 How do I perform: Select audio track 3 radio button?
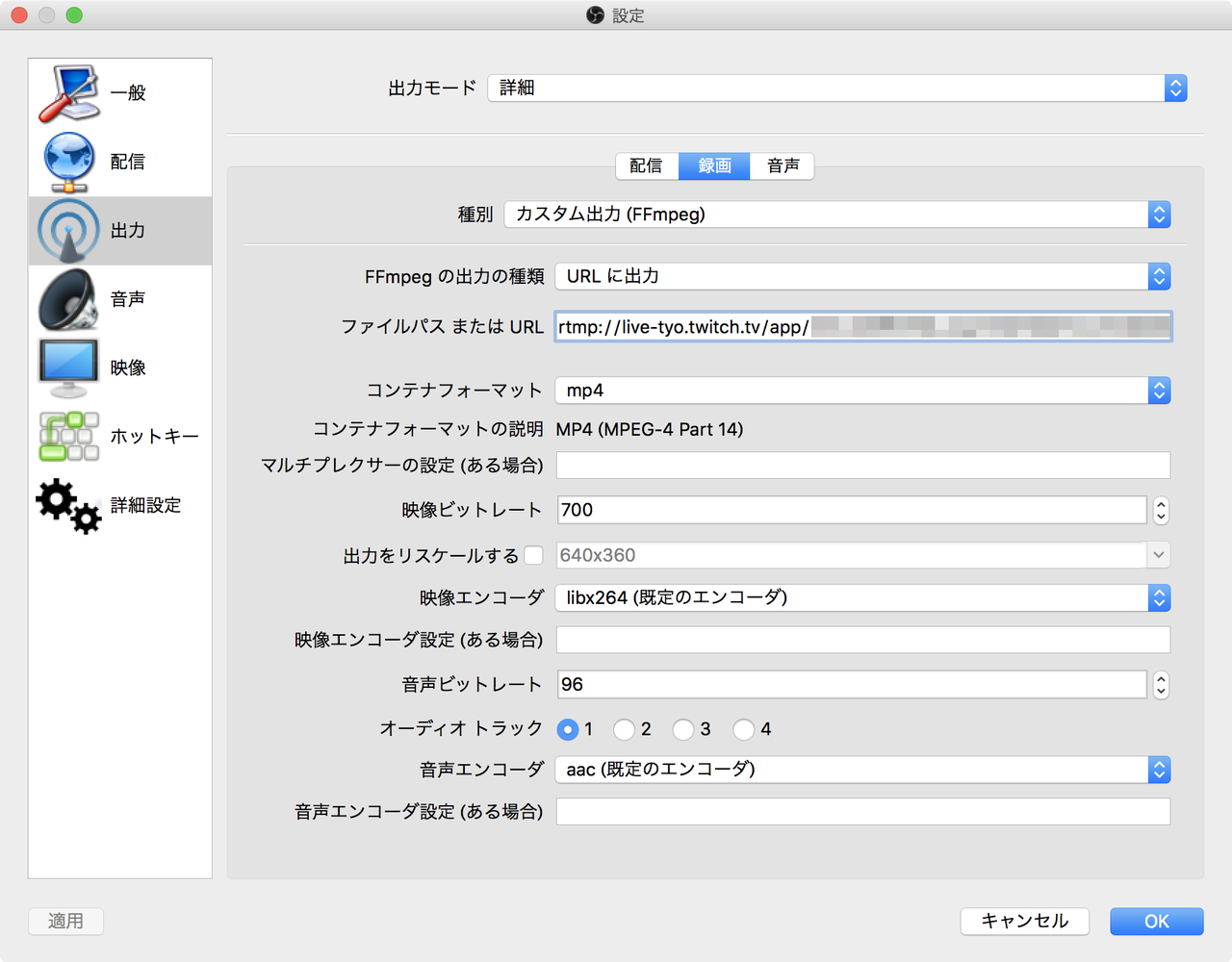coord(683,729)
